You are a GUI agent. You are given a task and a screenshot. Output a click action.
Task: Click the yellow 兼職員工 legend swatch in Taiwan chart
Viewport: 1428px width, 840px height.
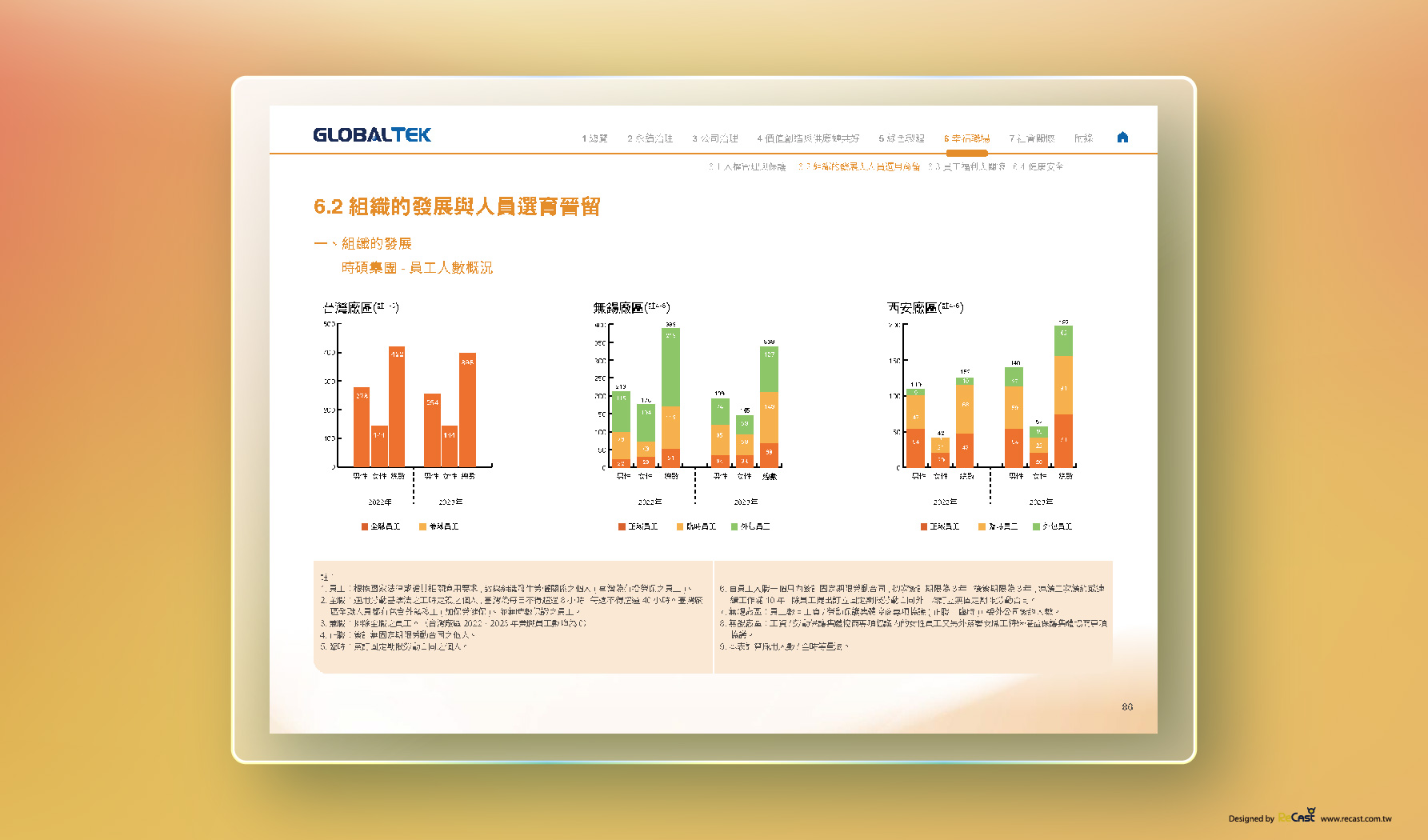423,526
